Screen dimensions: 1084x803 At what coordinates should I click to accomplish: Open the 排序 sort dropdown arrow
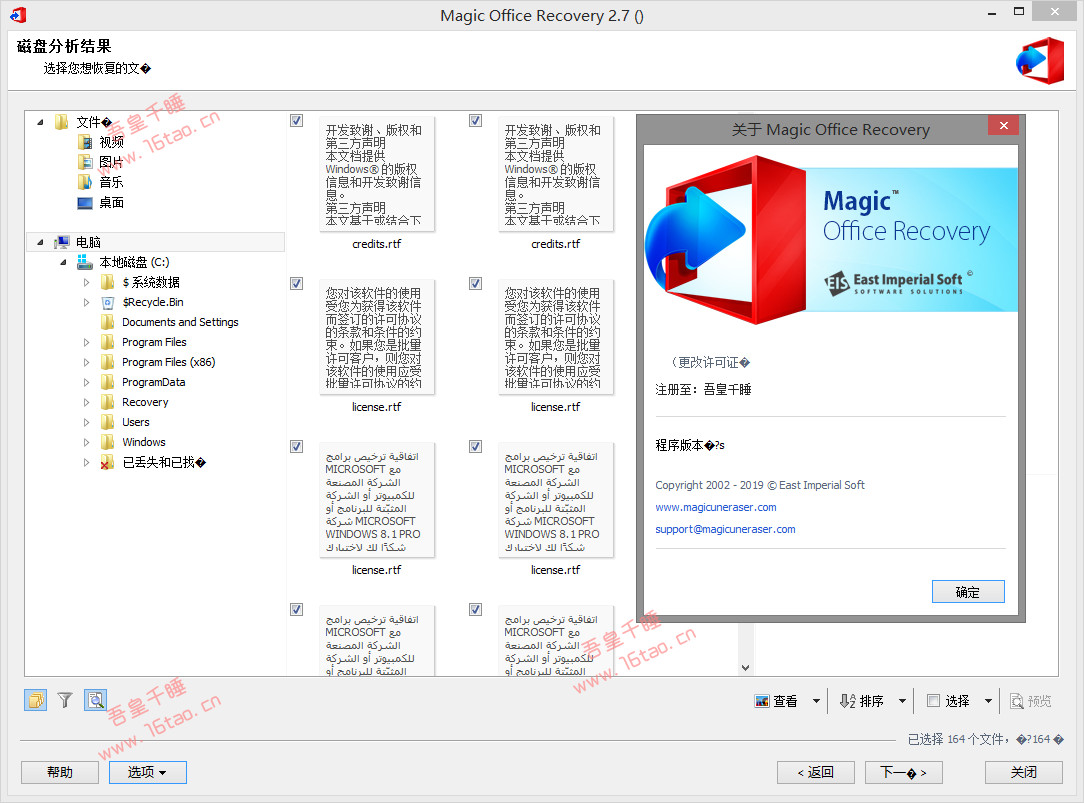[x=902, y=701]
